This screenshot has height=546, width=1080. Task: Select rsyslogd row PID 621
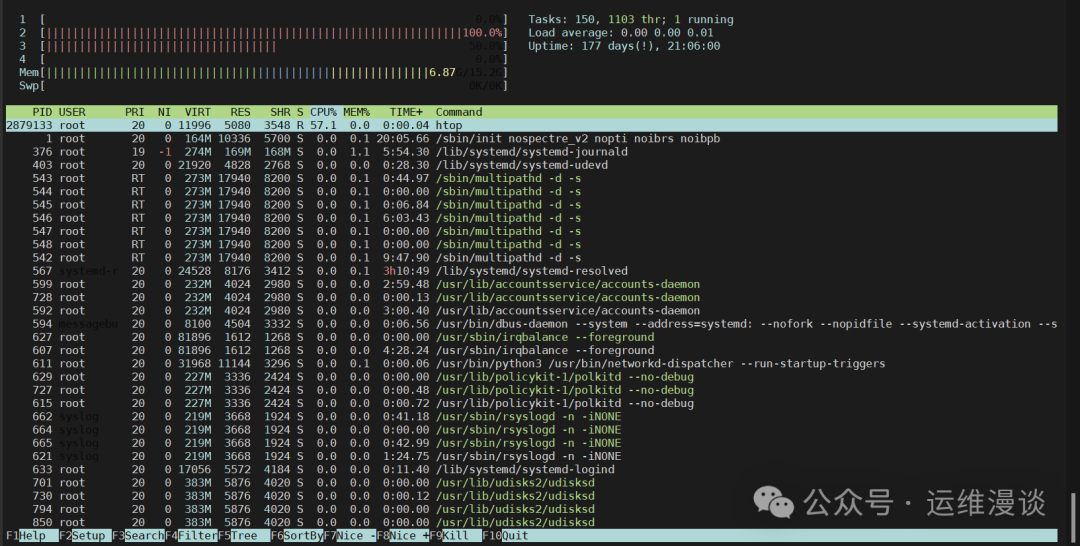(x=532, y=456)
